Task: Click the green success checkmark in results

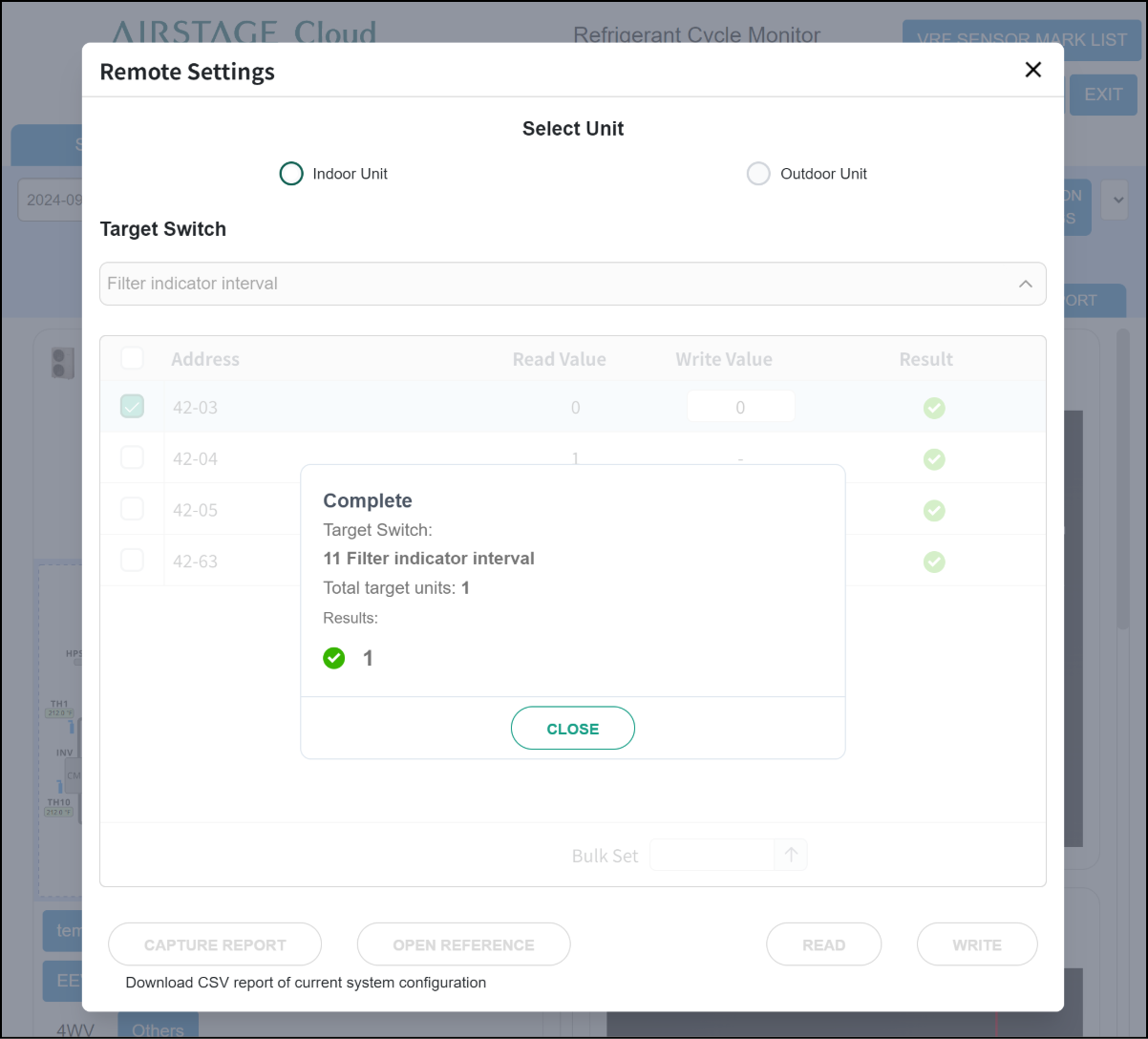Action: click(333, 658)
